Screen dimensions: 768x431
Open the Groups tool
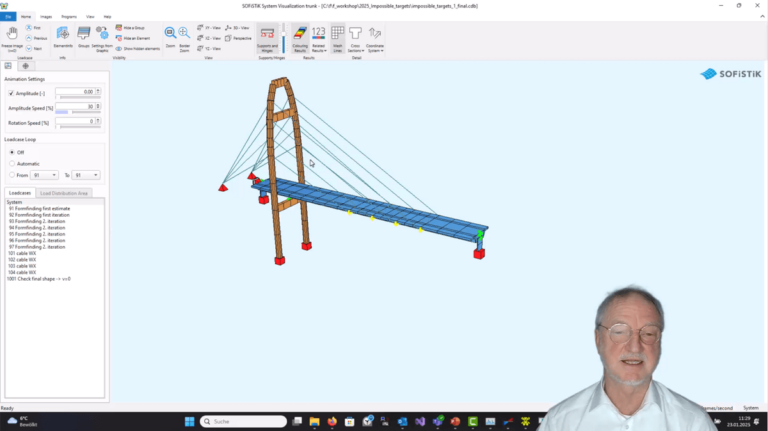pos(84,37)
